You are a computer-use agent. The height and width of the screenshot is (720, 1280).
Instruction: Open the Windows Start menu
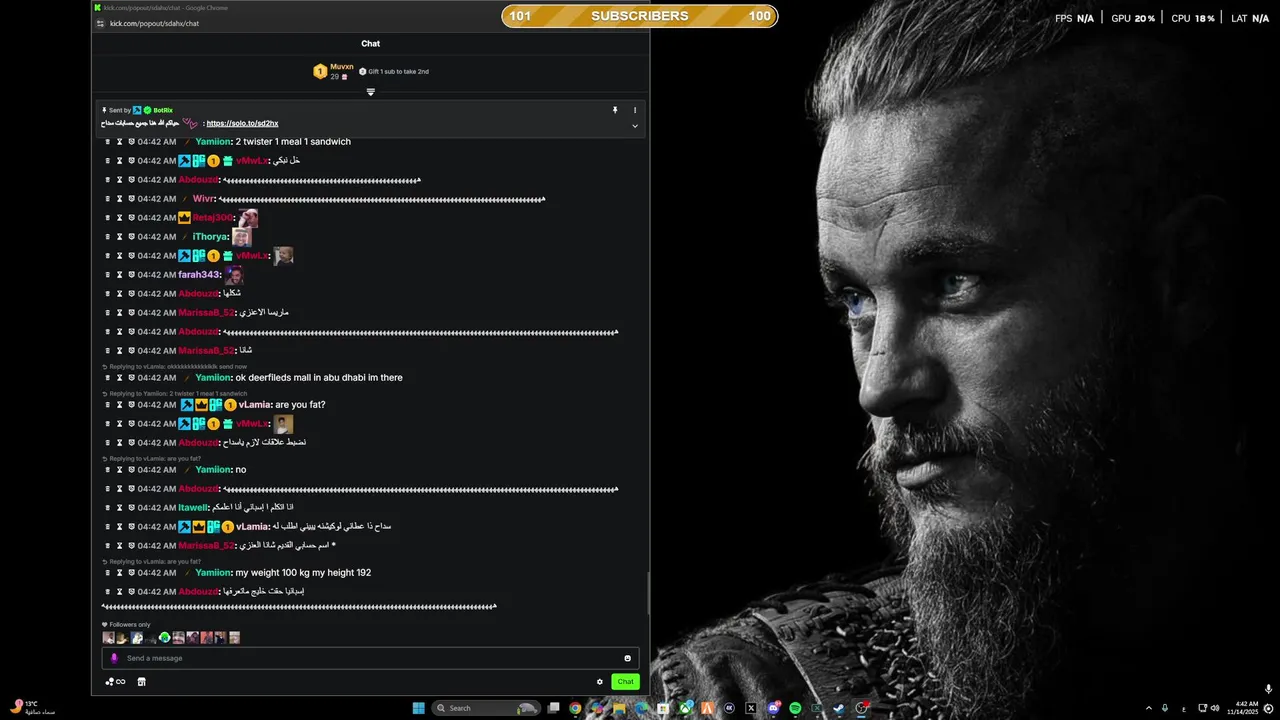[419, 708]
